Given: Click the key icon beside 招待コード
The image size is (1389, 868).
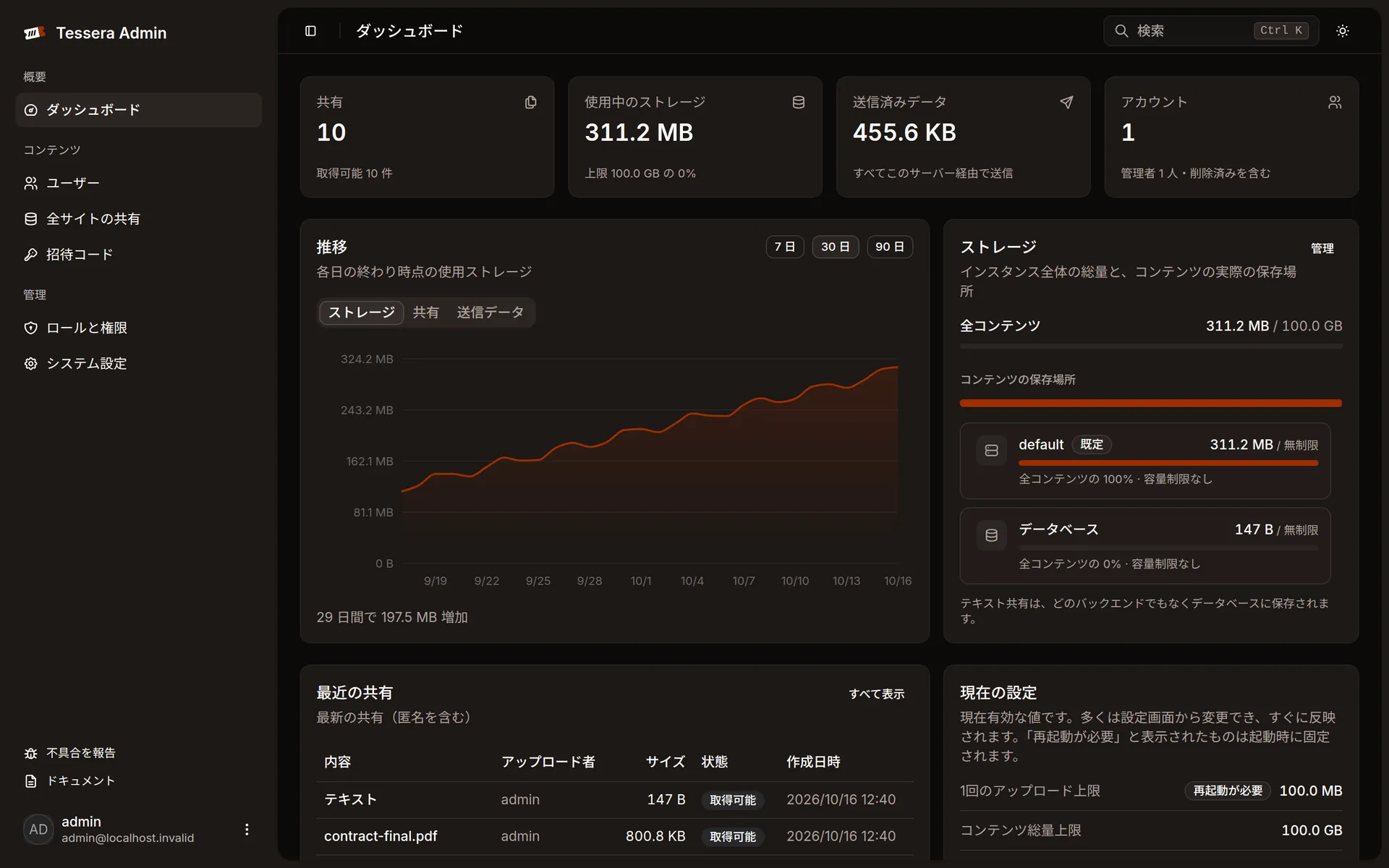Looking at the screenshot, I should [x=30, y=255].
